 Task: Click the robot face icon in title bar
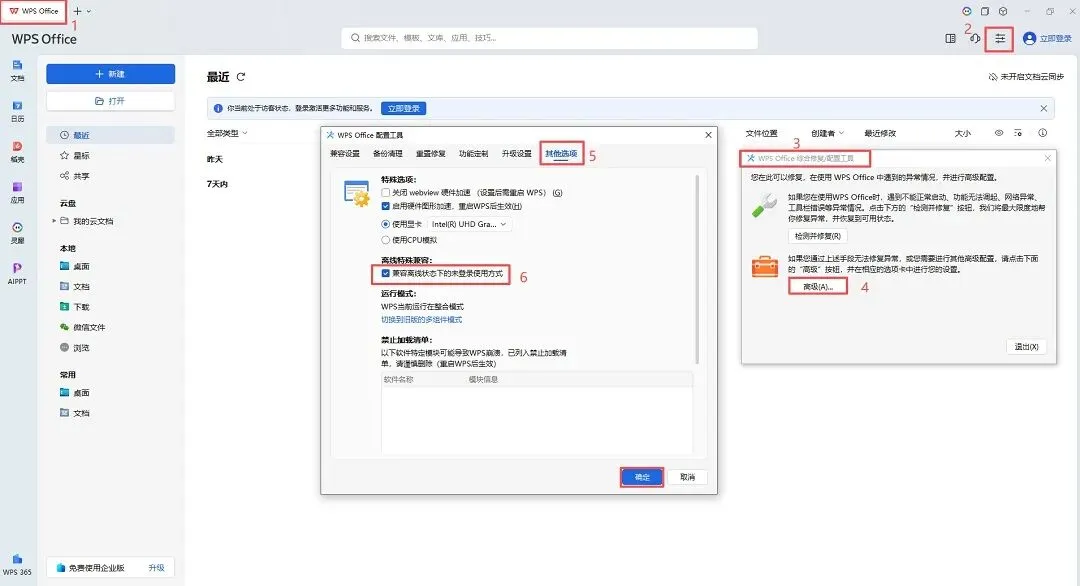tap(967, 11)
